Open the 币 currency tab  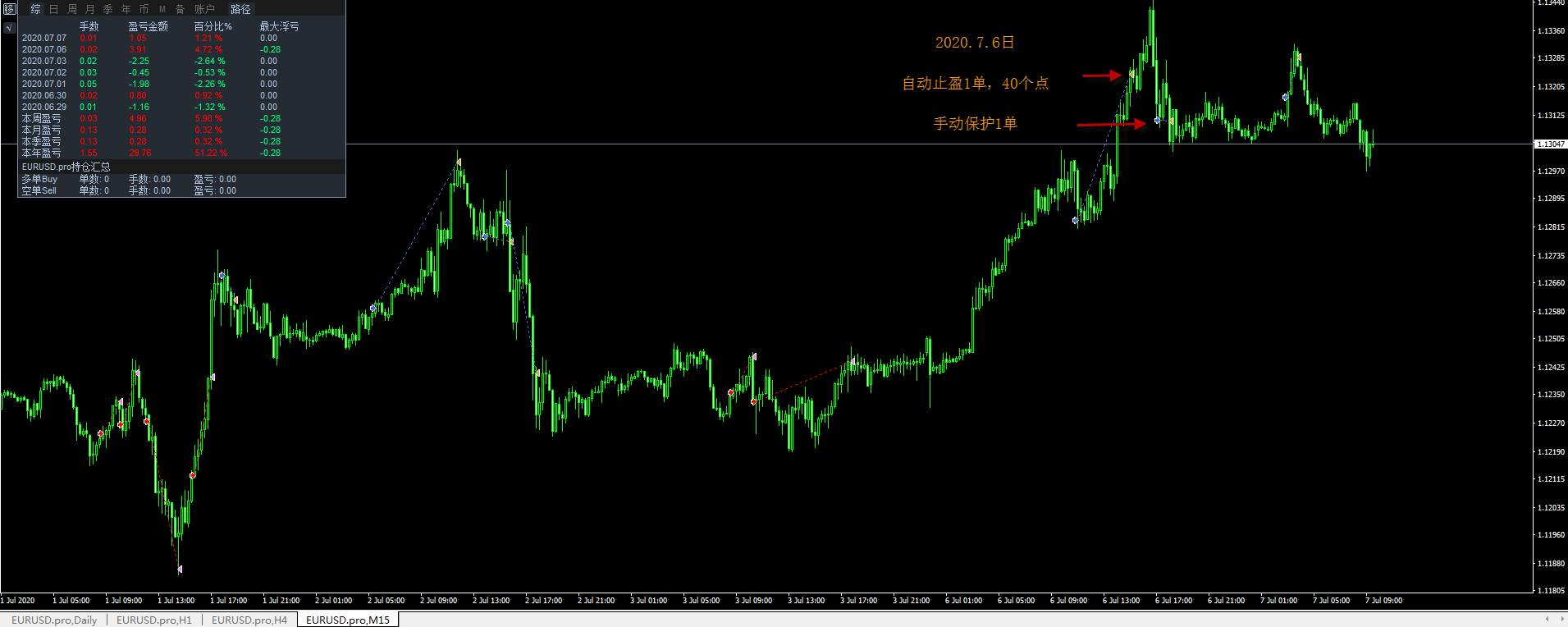[x=144, y=9]
